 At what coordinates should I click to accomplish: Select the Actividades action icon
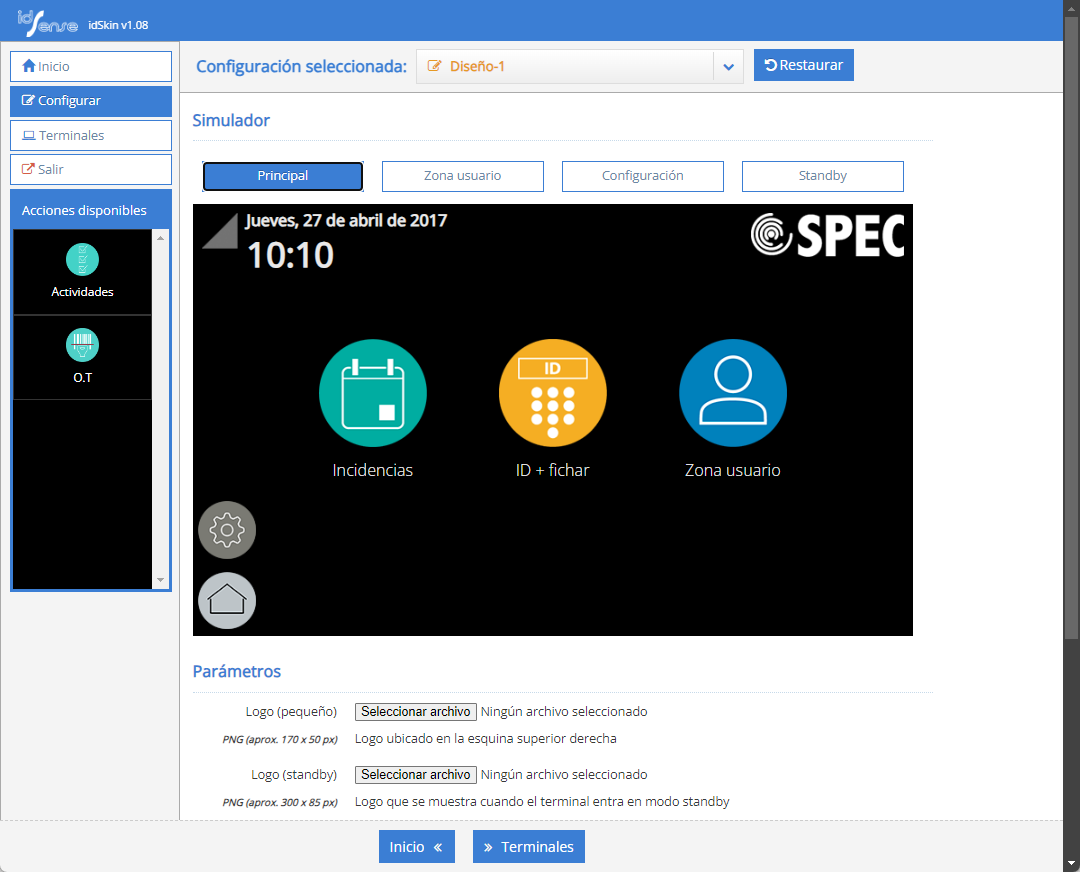(83, 260)
